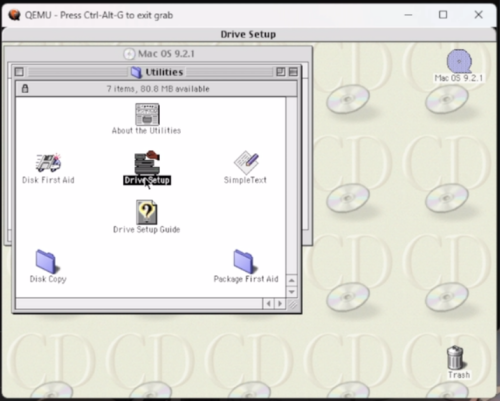Viewport: 500px width, 401px height.
Task: Open the Disk Copy folder icon
Action: [48, 261]
